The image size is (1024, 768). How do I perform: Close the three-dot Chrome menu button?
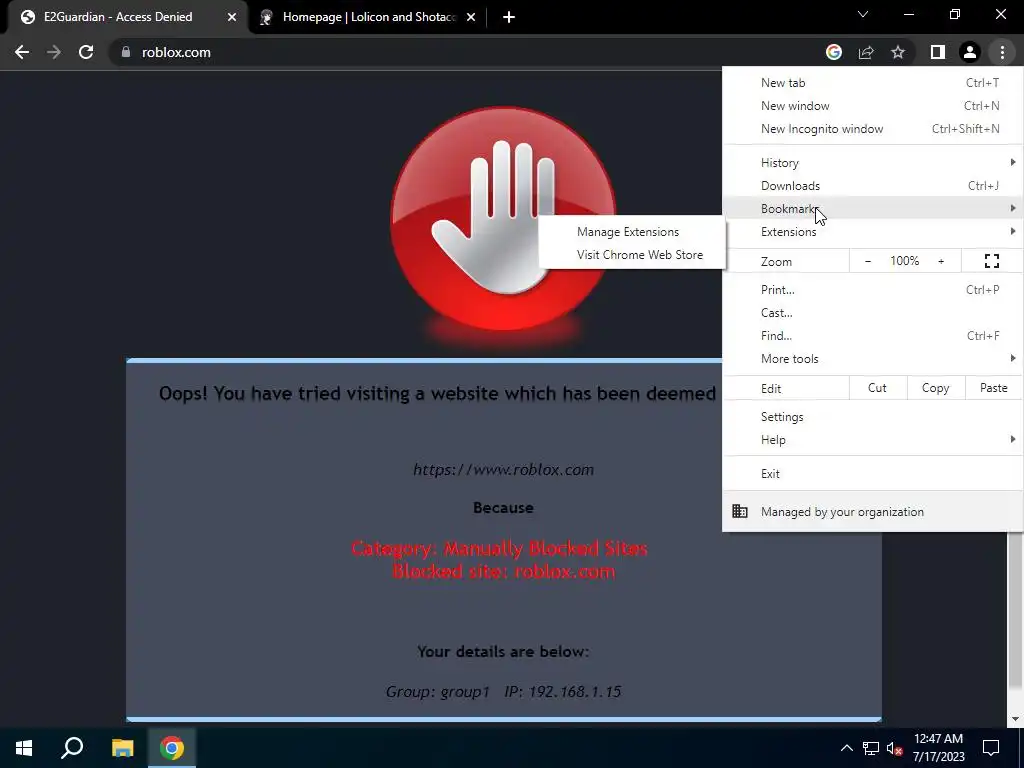tap(1002, 52)
